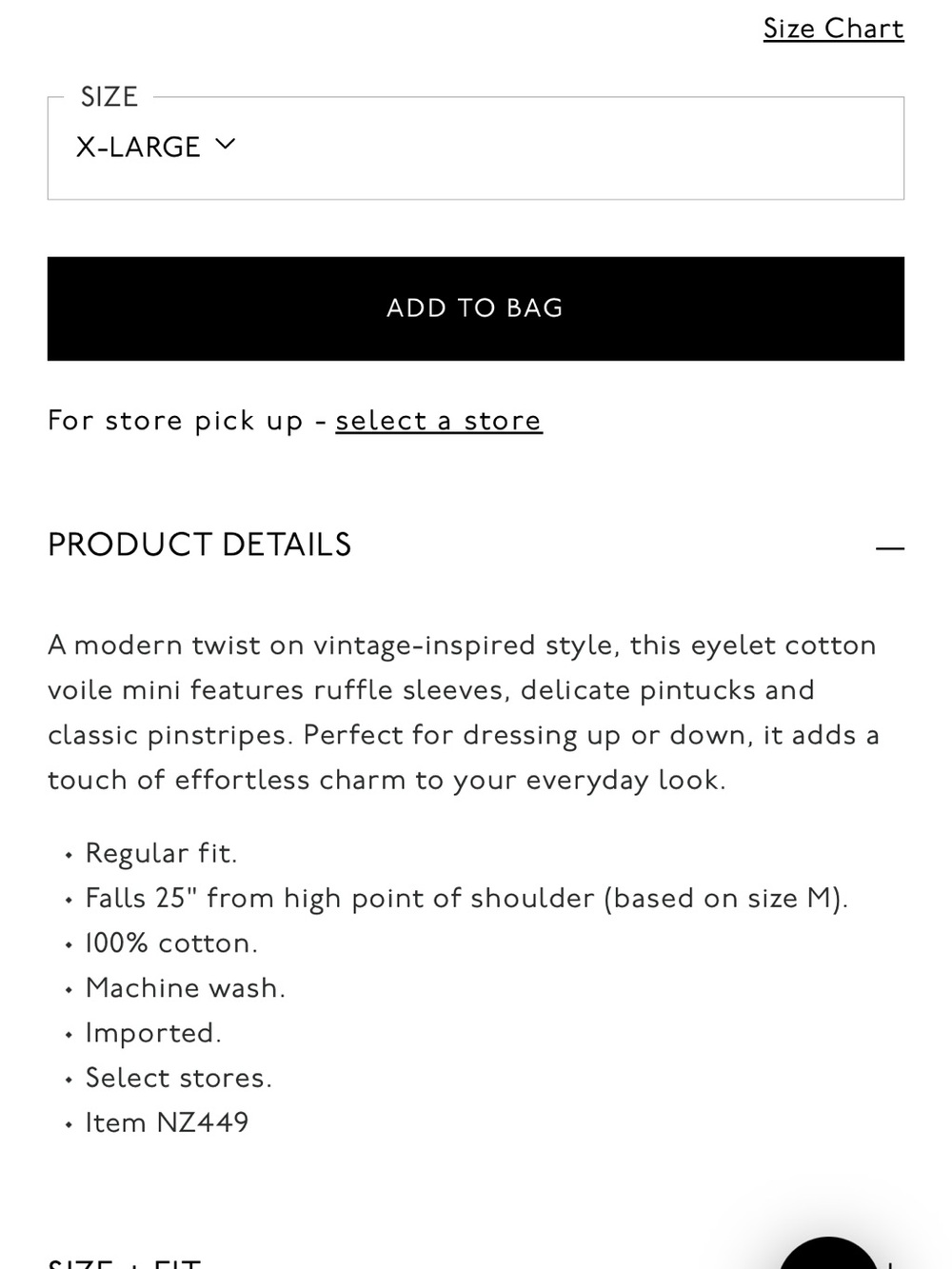The image size is (952, 1269).
Task: Click the '100% cotton.' bullet
Action: click(x=171, y=943)
